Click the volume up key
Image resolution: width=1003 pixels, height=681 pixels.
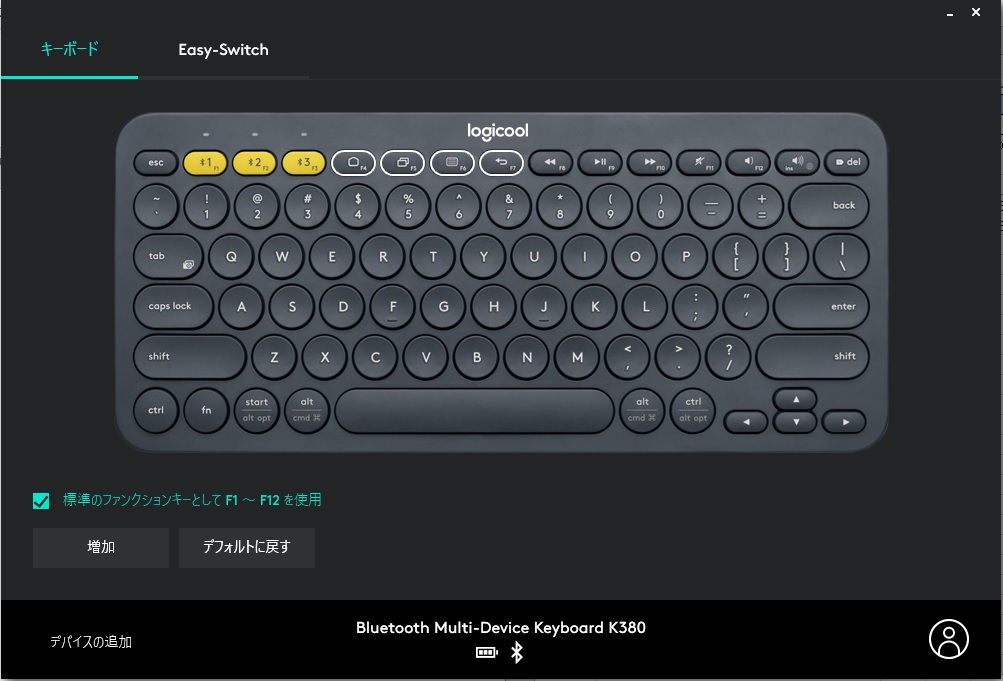point(798,163)
